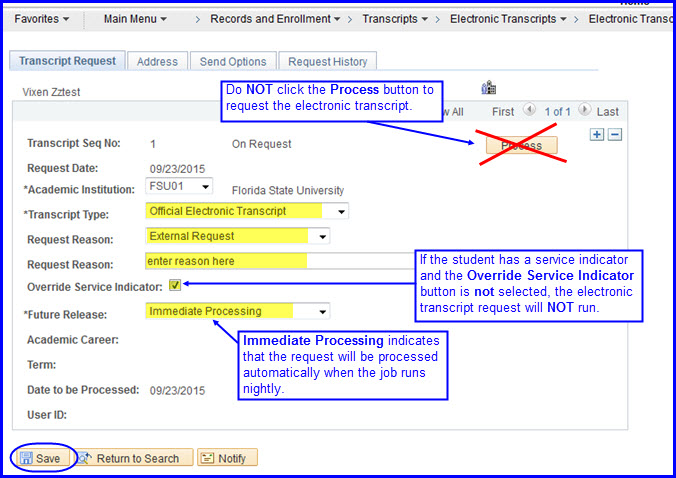The height and width of the screenshot is (478, 676).
Task: Switch to the Request History tab
Action: click(328, 61)
